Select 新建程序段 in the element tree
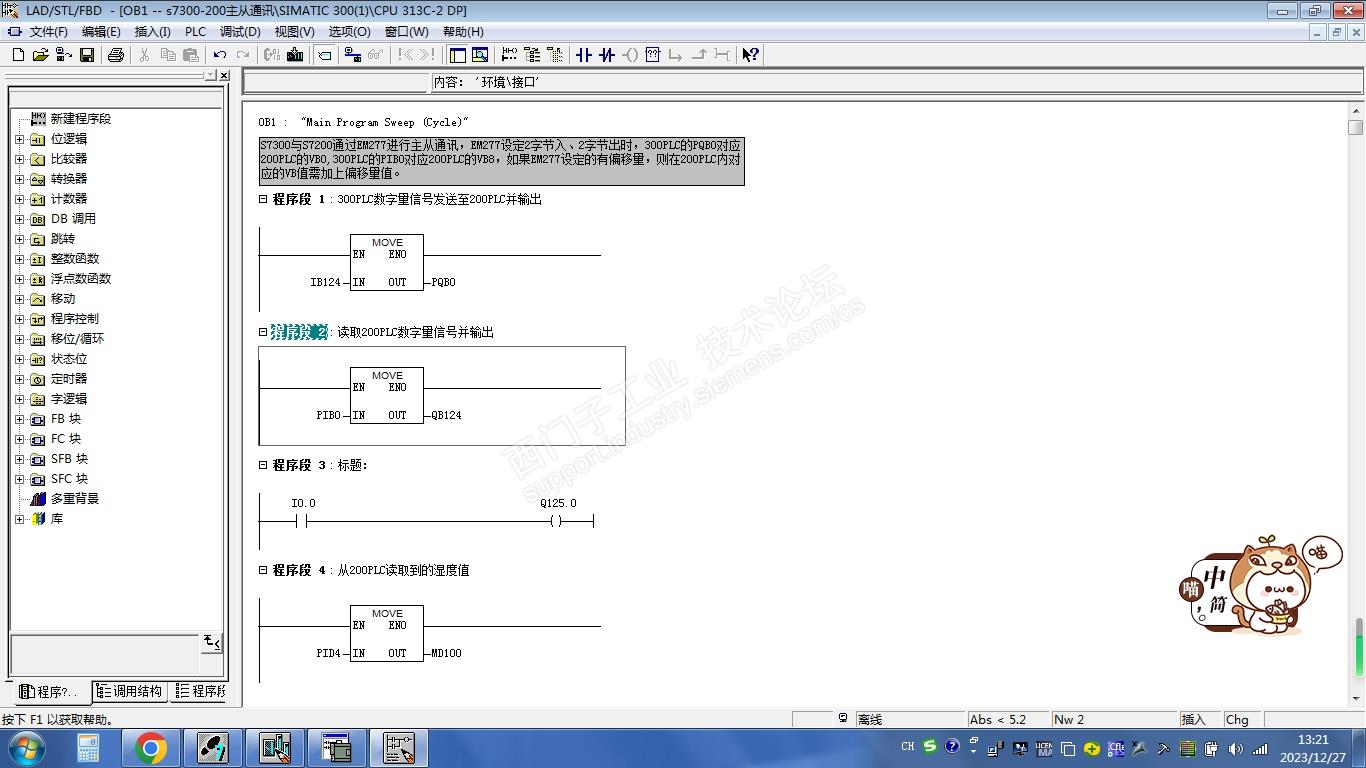The image size is (1366, 768). tap(81, 119)
